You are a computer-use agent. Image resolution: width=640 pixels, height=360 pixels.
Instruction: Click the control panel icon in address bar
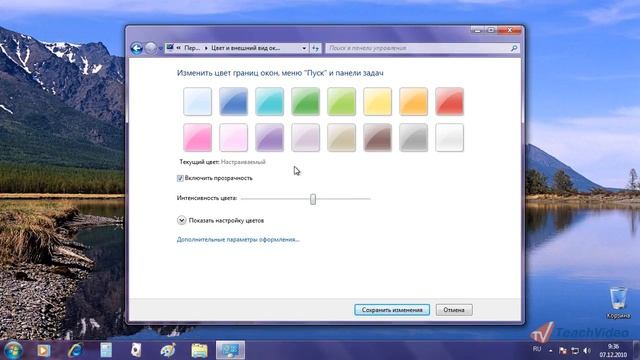coord(170,48)
